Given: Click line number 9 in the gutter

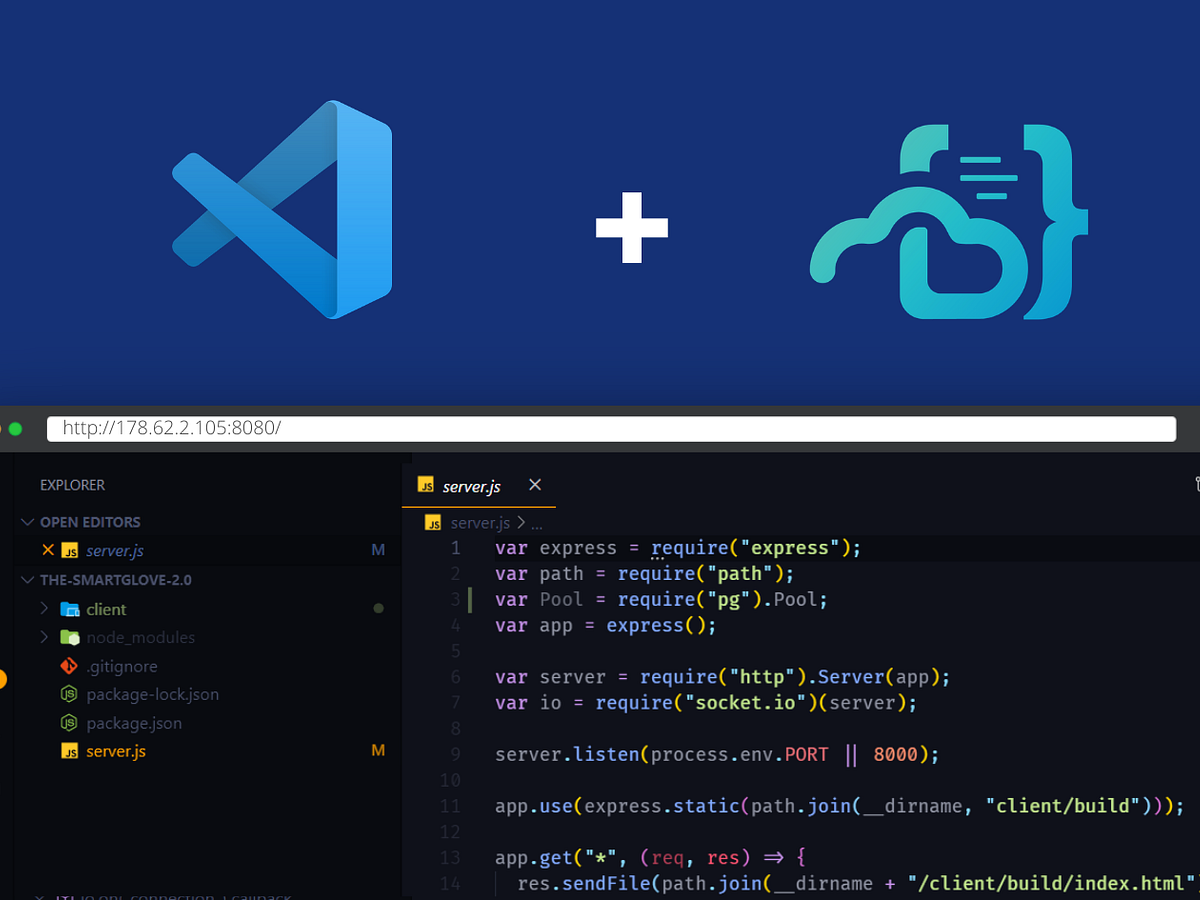Looking at the screenshot, I should 455,754.
